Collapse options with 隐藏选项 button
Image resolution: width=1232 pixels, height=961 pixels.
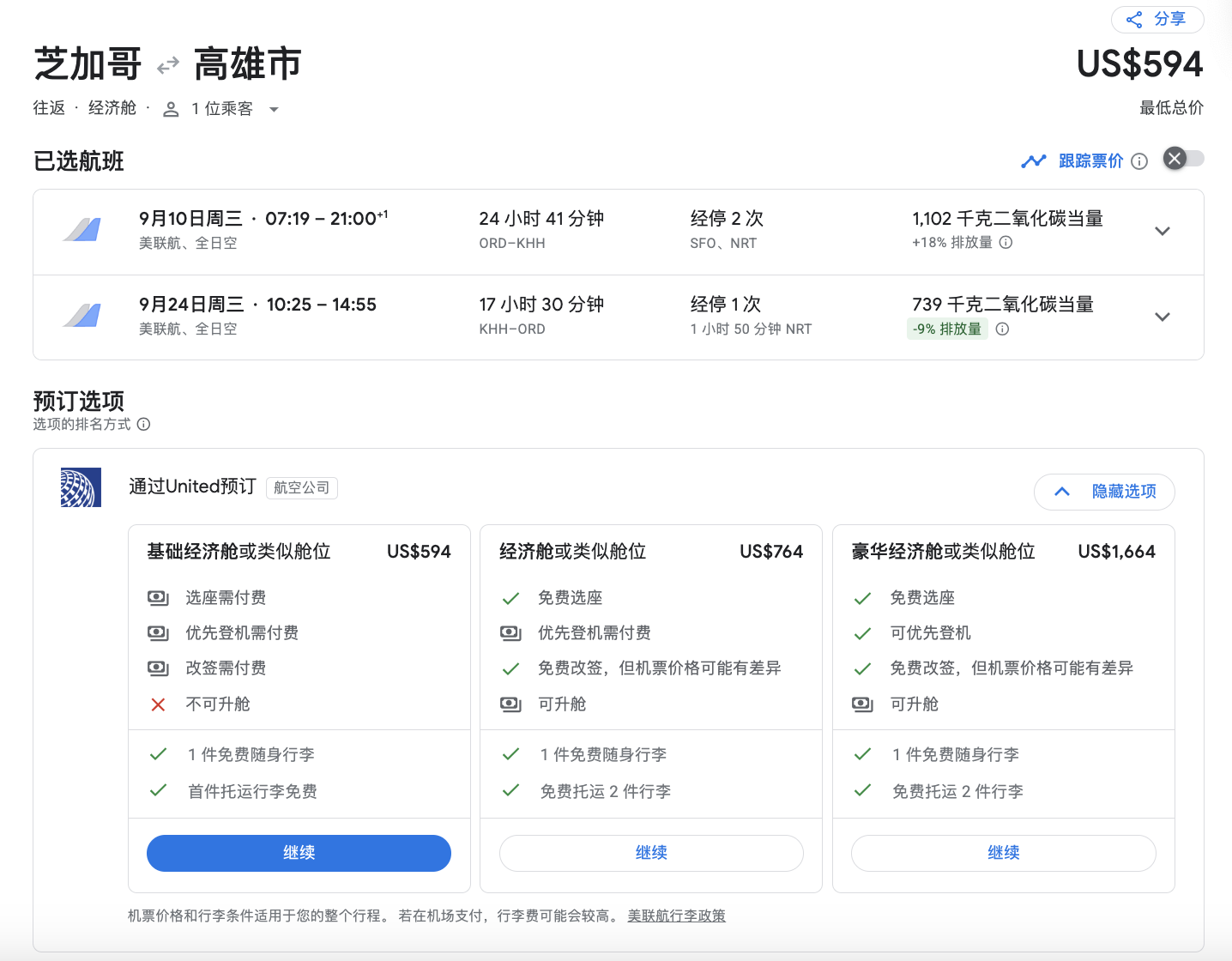(x=1104, y=493)
